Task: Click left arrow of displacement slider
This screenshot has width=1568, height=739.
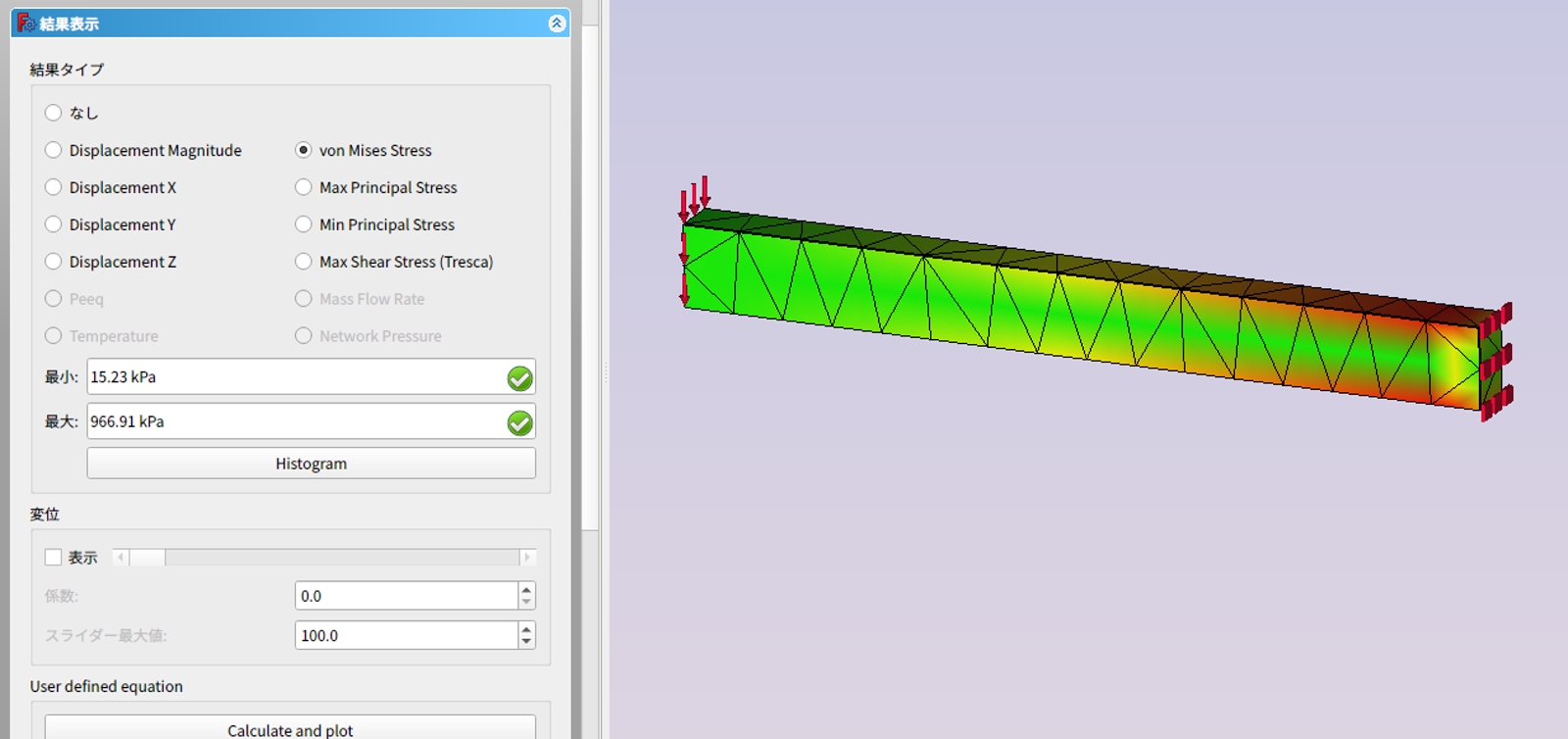Action: (x=121, y=558)
